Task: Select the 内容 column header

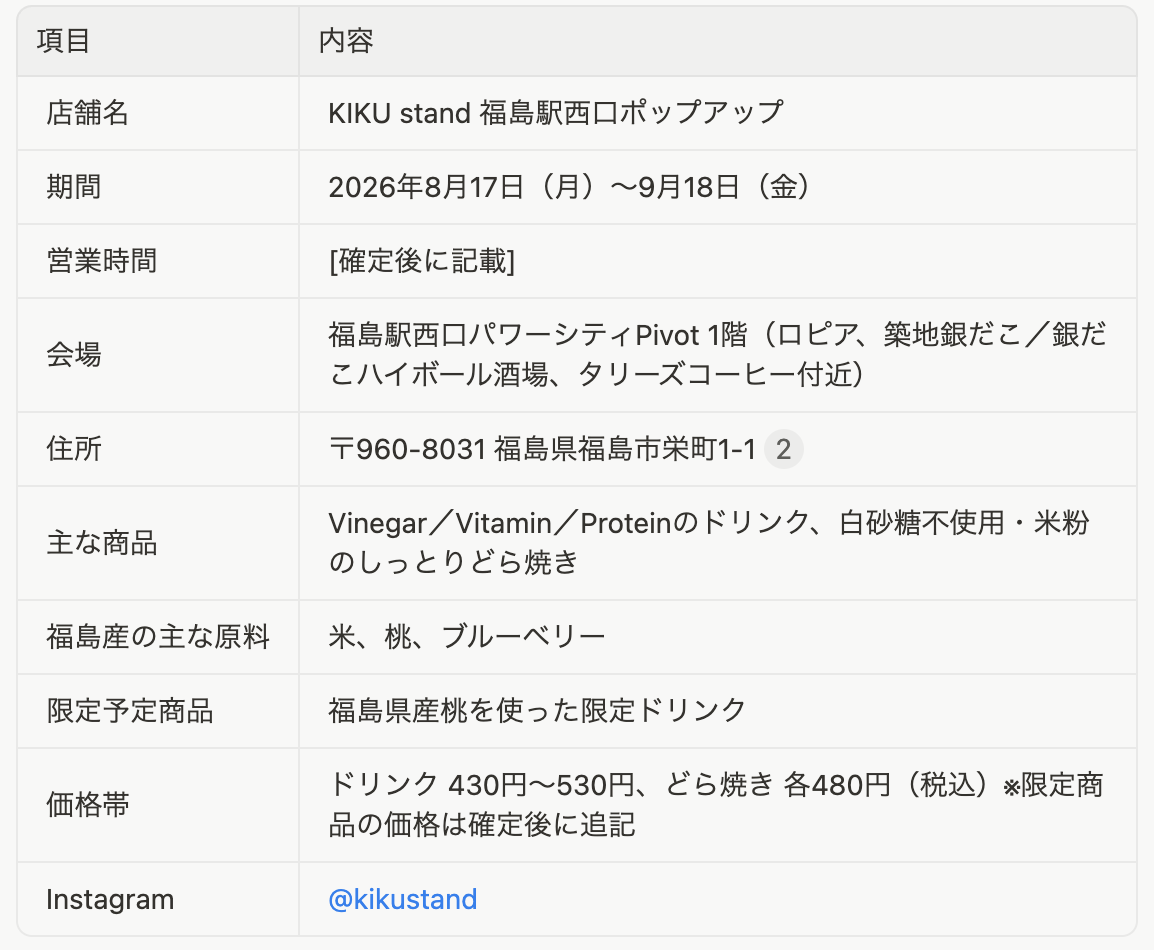Action: [346, 40]
